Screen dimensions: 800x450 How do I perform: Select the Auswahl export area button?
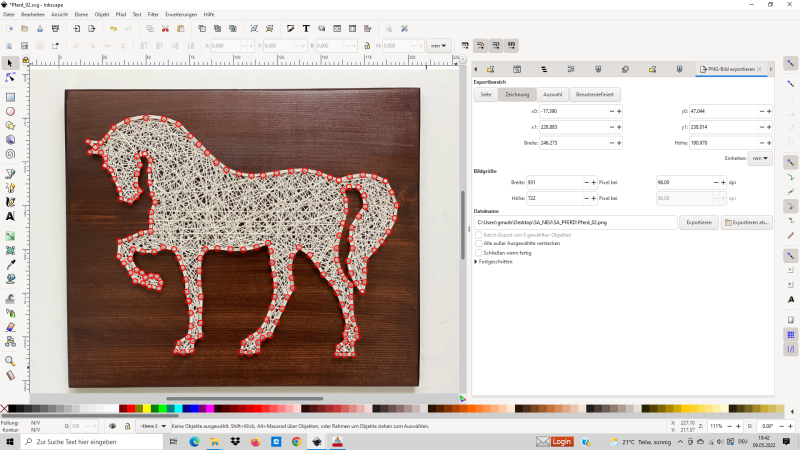click(x=552, y=94)
